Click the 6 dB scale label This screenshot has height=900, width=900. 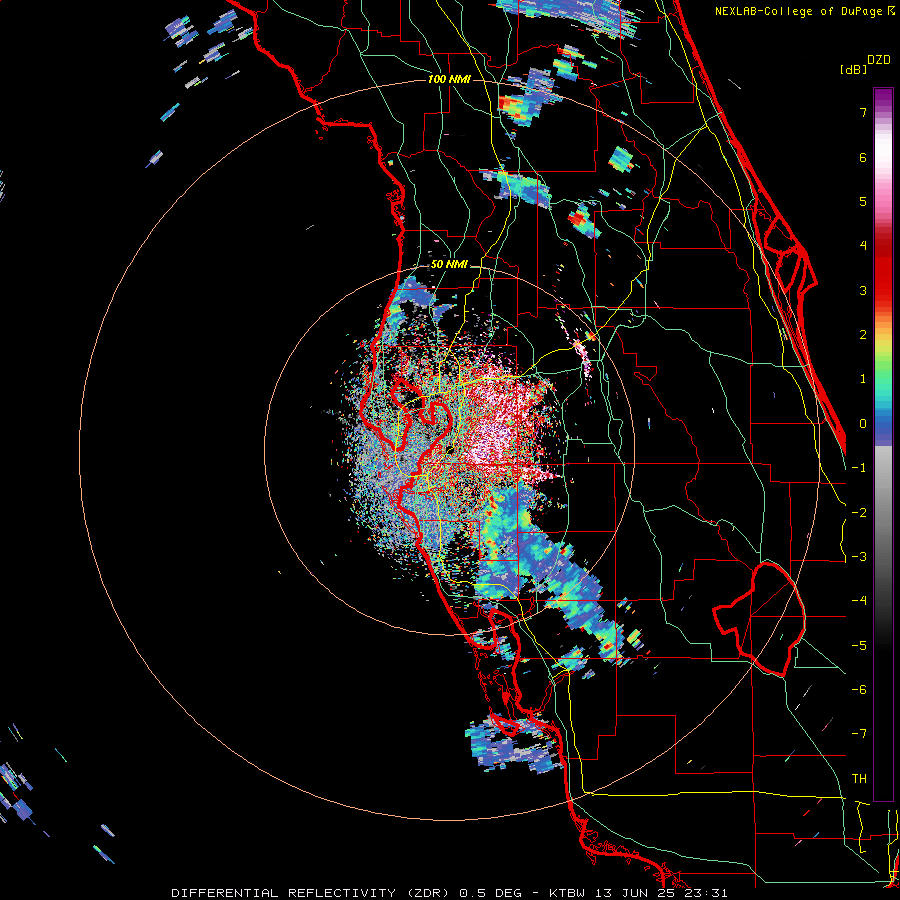(863, 157)
